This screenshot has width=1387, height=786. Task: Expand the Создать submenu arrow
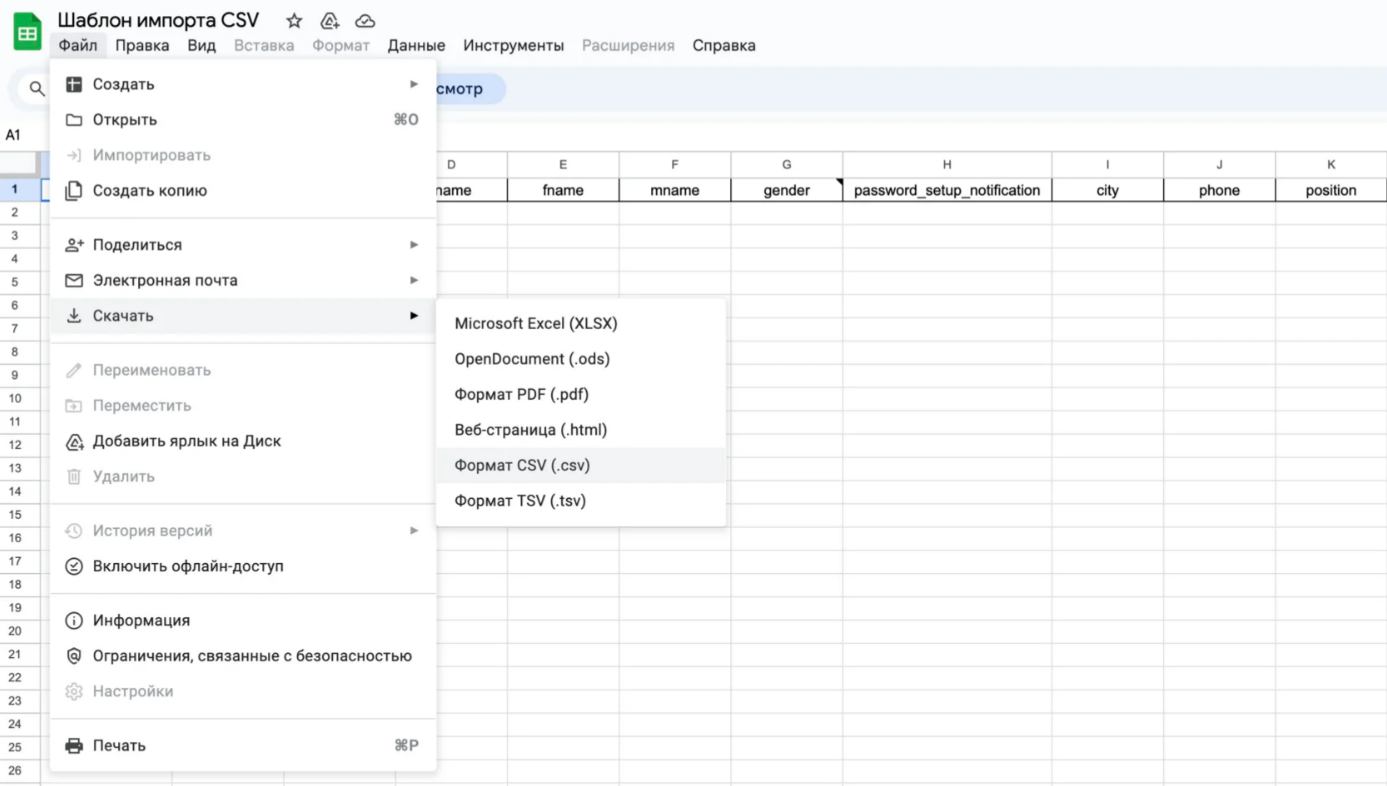pos(414,84)
